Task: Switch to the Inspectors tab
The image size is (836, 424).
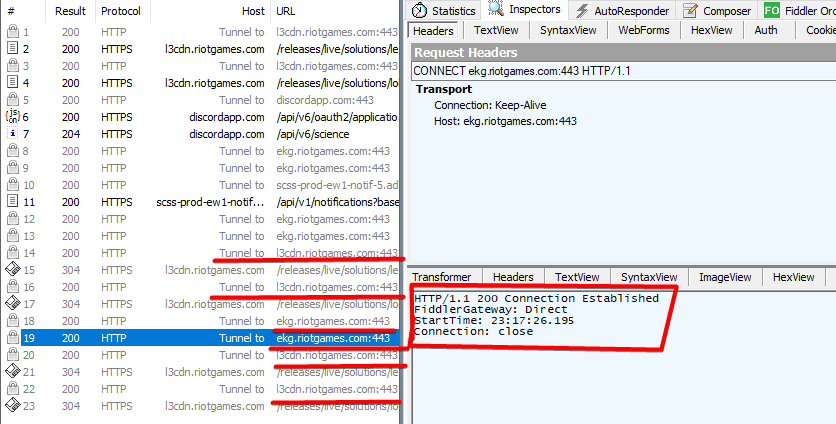Action: 525,10
